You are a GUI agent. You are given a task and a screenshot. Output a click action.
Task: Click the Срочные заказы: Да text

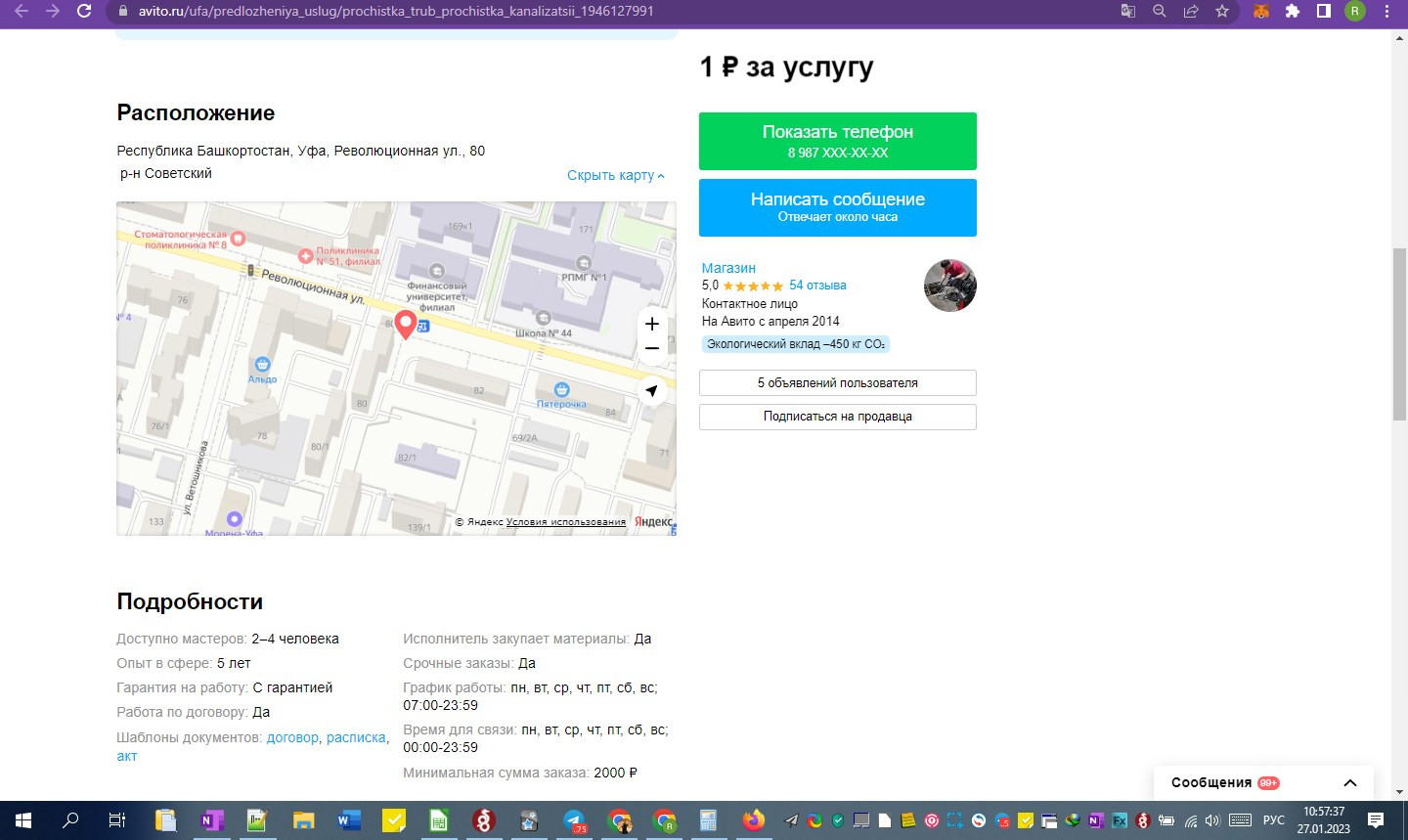coord(469,663)
